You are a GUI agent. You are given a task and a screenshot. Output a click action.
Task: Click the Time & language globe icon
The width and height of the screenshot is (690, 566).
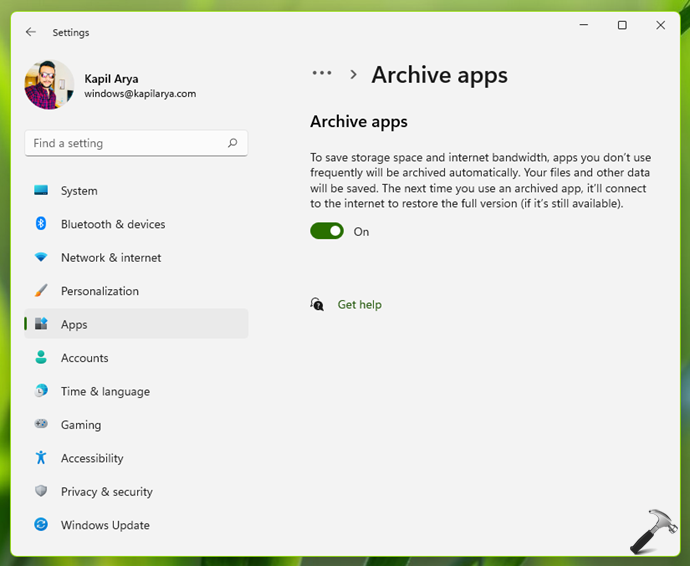(x=41, y=391)
